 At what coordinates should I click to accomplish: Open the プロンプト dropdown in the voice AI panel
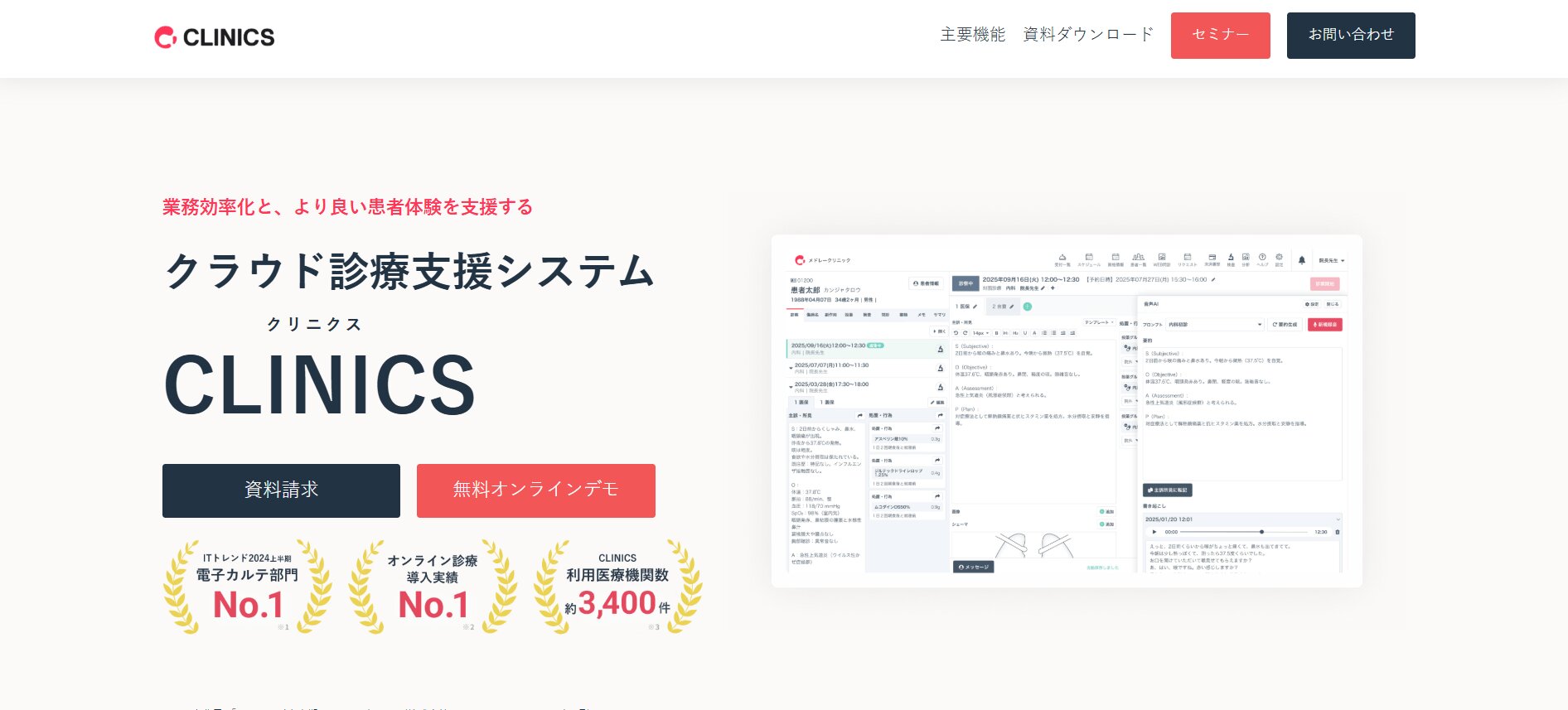point(1214,325)
